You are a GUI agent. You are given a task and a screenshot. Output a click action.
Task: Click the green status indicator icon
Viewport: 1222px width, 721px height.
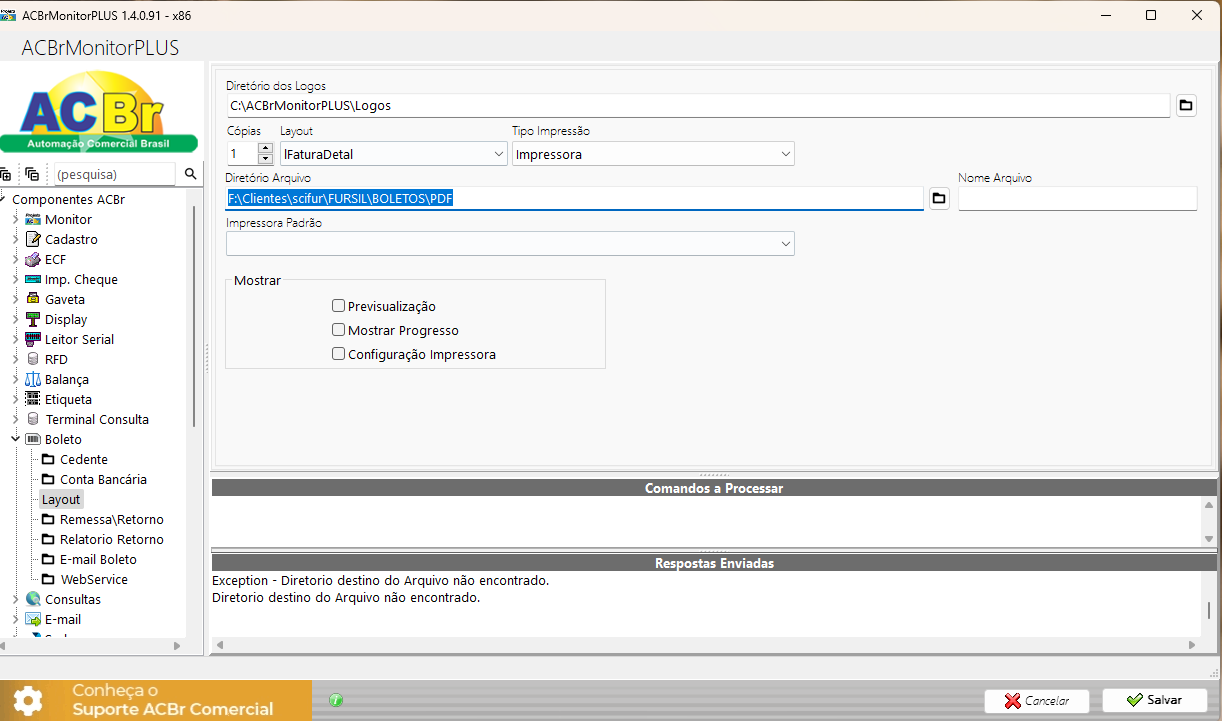pyautogui.click(x=336, y=701)
